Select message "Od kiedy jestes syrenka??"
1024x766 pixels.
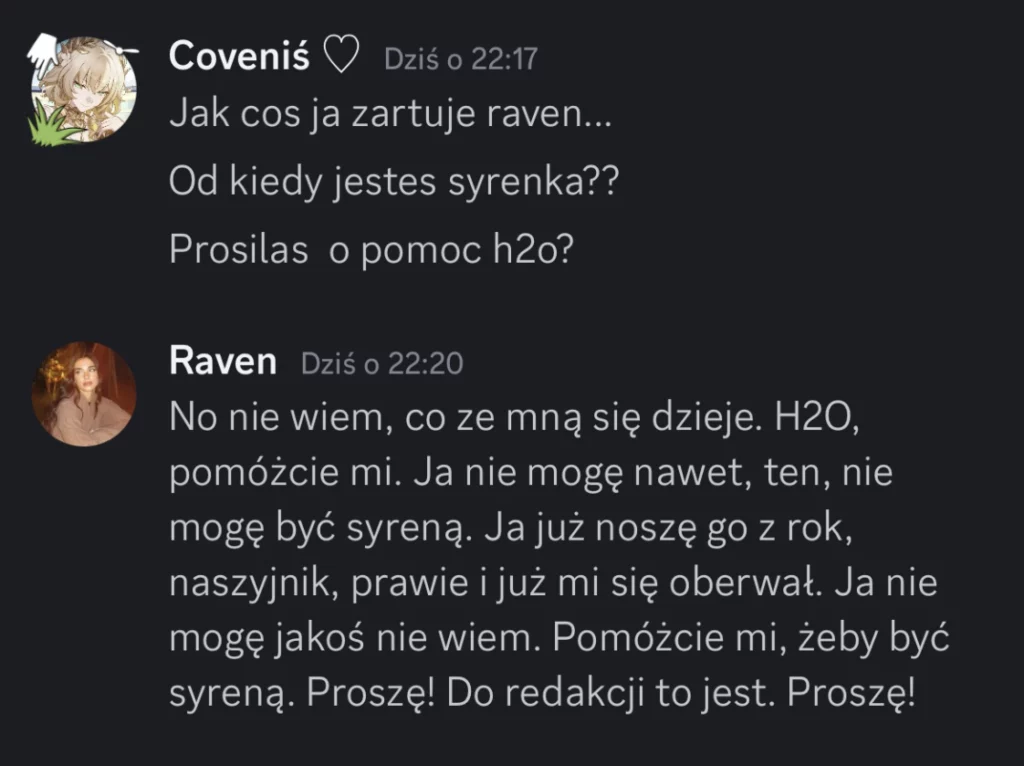point(394,182)
